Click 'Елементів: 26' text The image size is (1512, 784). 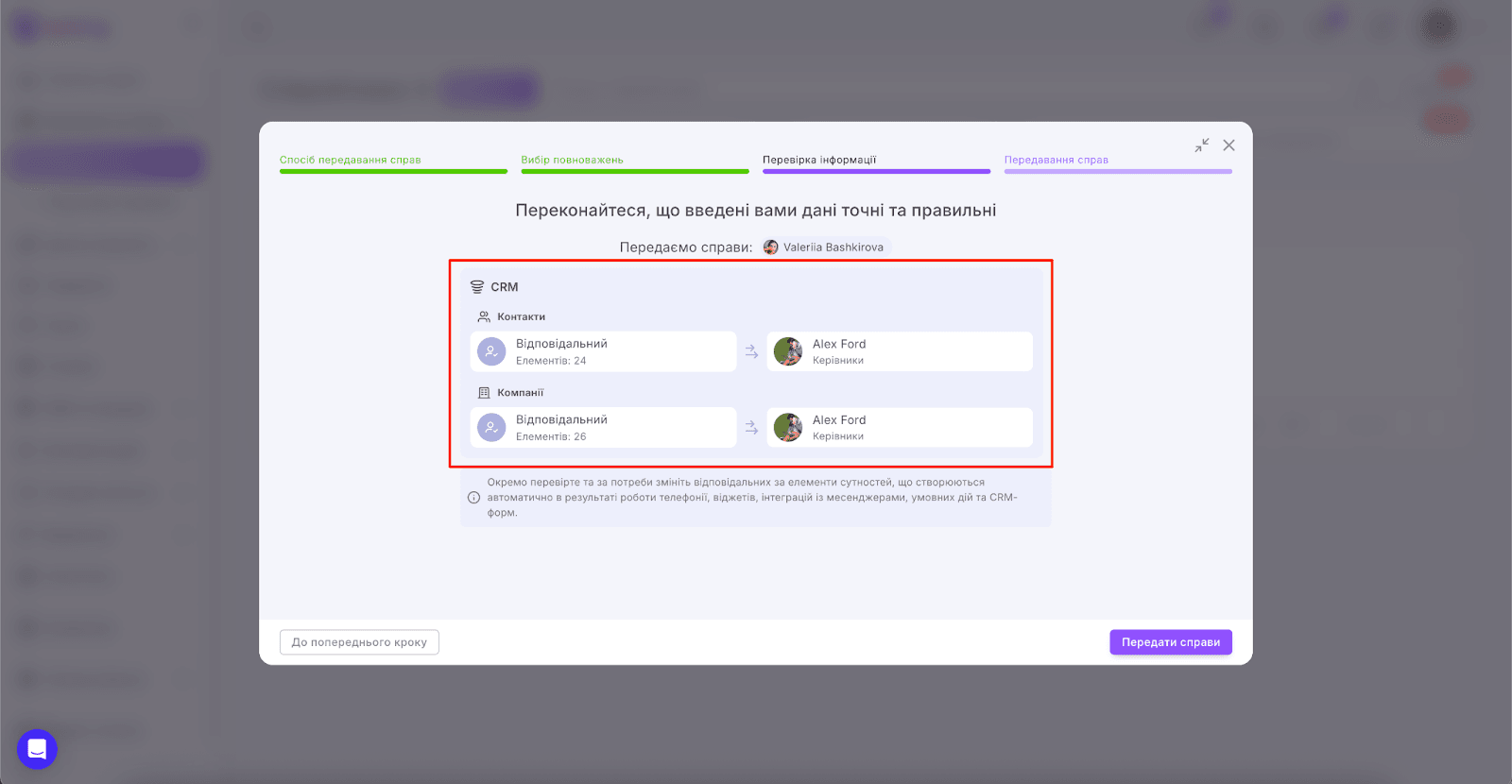pyautogui.click(x=551, y=436)
